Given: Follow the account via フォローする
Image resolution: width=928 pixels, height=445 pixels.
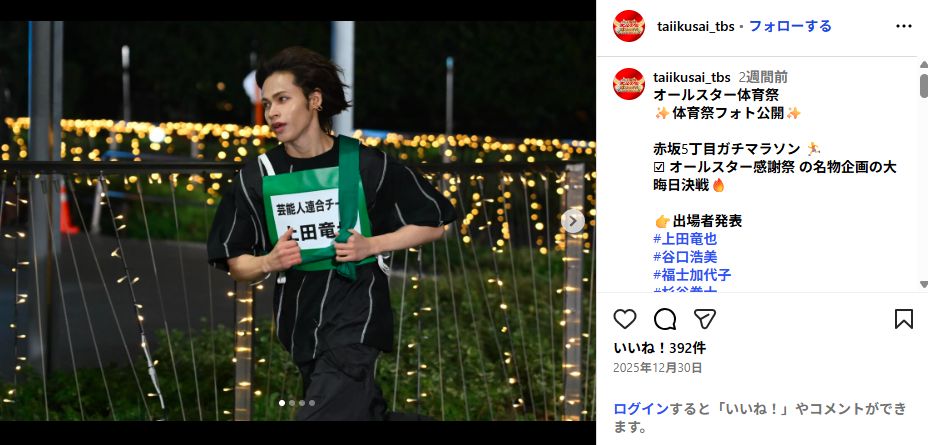Looking at the screenshot, I should pyautogui.click(x=790, y=26).
